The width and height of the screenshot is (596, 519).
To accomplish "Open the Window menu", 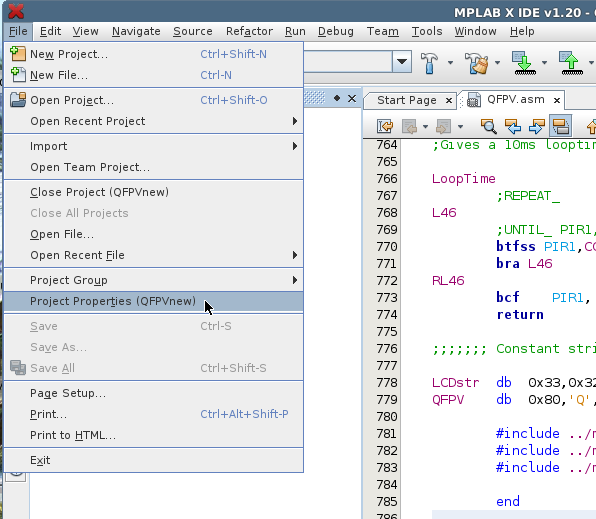I will (x=476, y=31).
